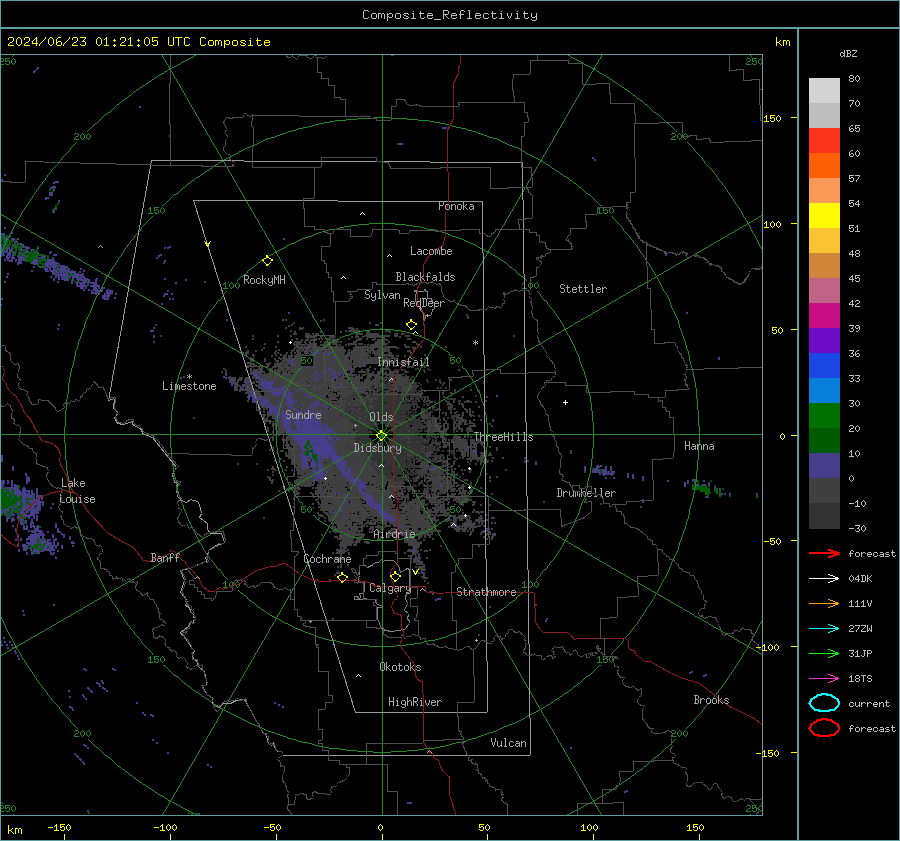The width and height of the screenshot is (900, 841).
Task: Click the orange 111V arrow legend icon
Action: coord(824,603)
